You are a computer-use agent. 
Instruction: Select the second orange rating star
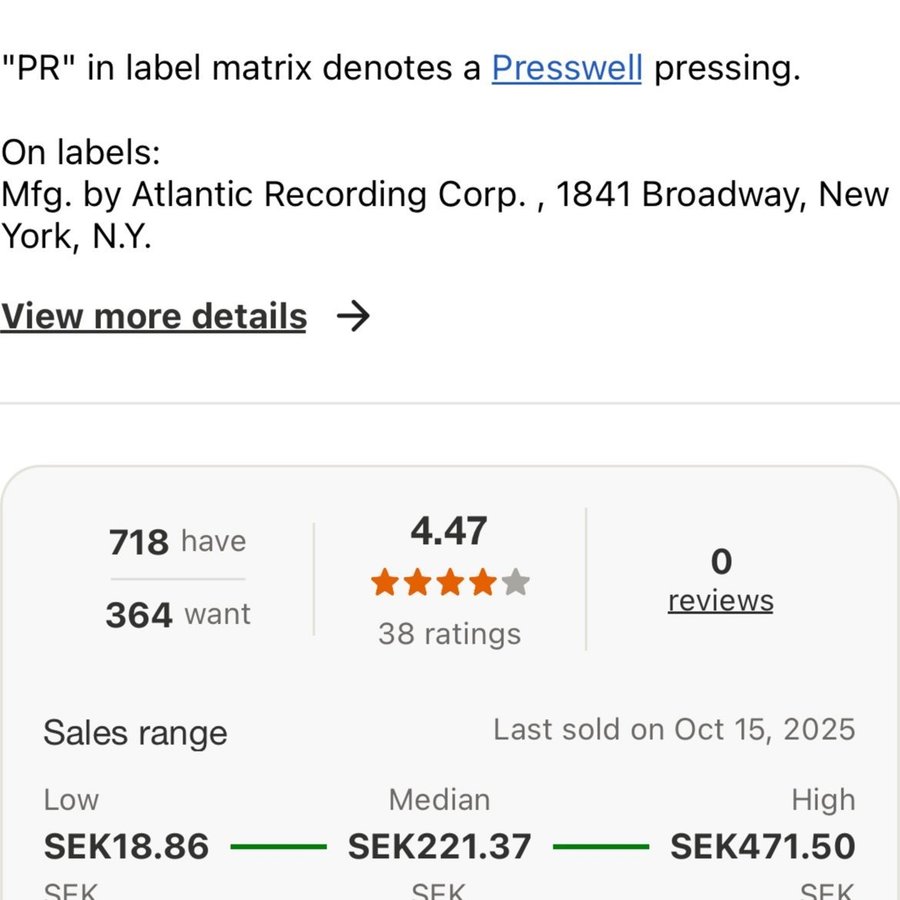(418, 583)
